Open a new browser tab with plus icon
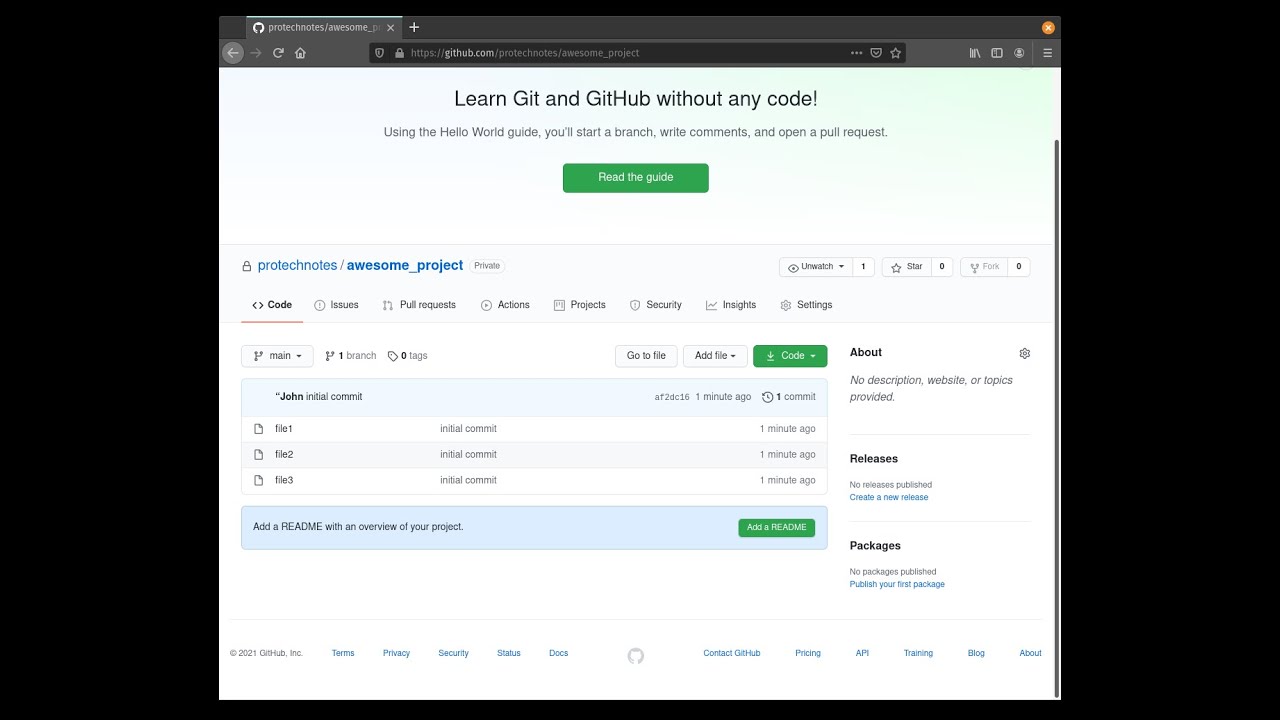 414,27
